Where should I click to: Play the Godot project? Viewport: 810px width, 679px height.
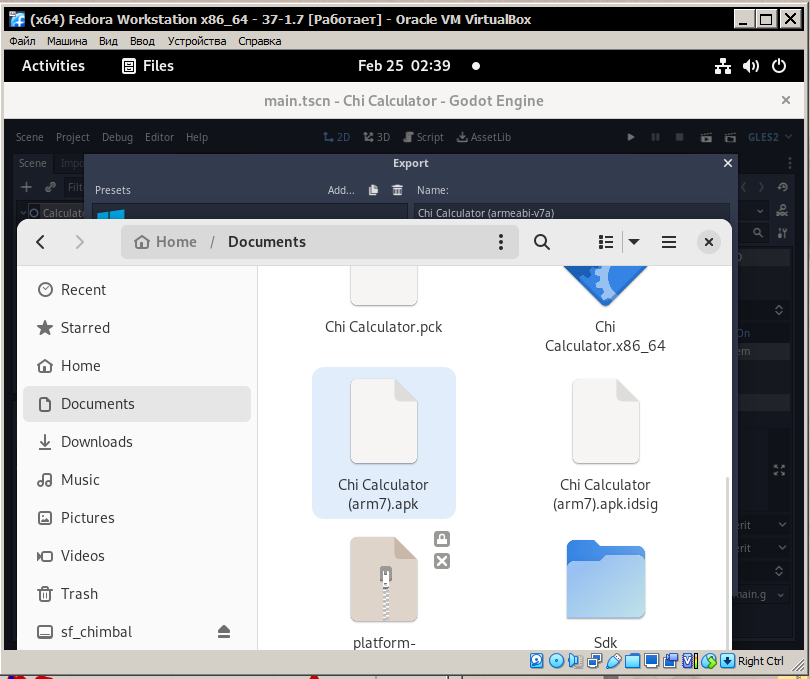[631, 137]
